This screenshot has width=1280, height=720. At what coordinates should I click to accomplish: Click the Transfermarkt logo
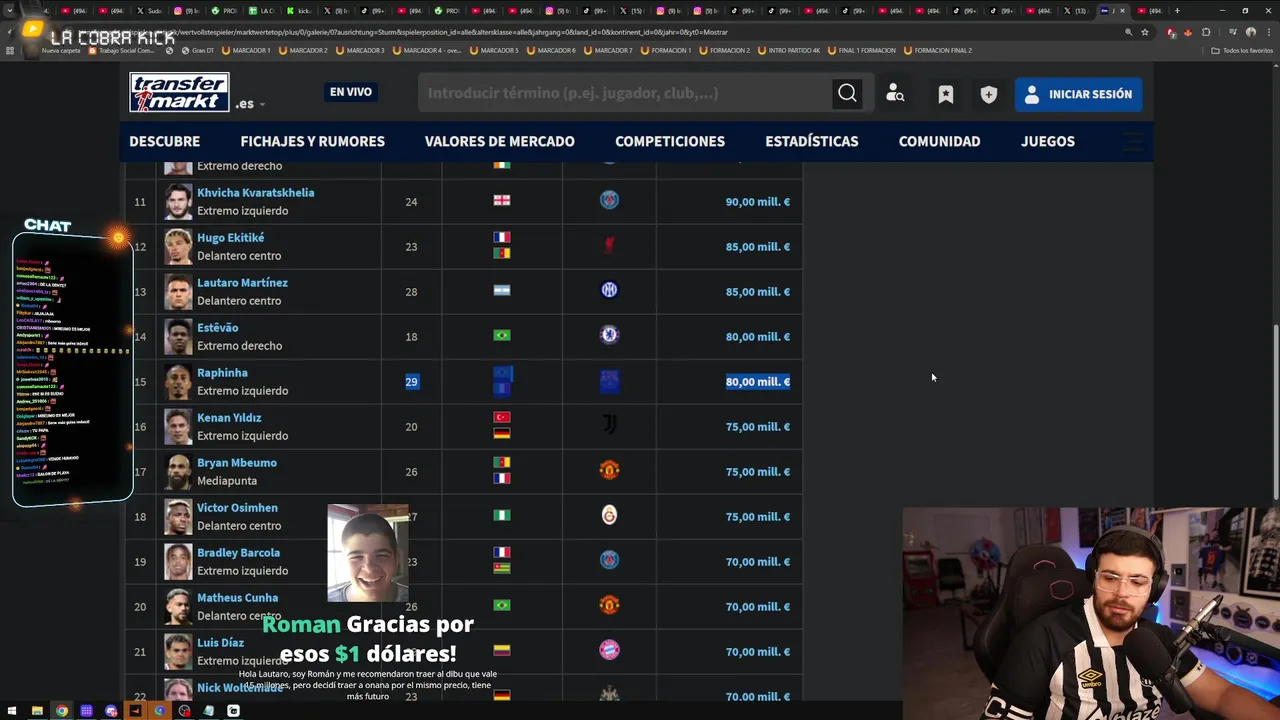179,93
